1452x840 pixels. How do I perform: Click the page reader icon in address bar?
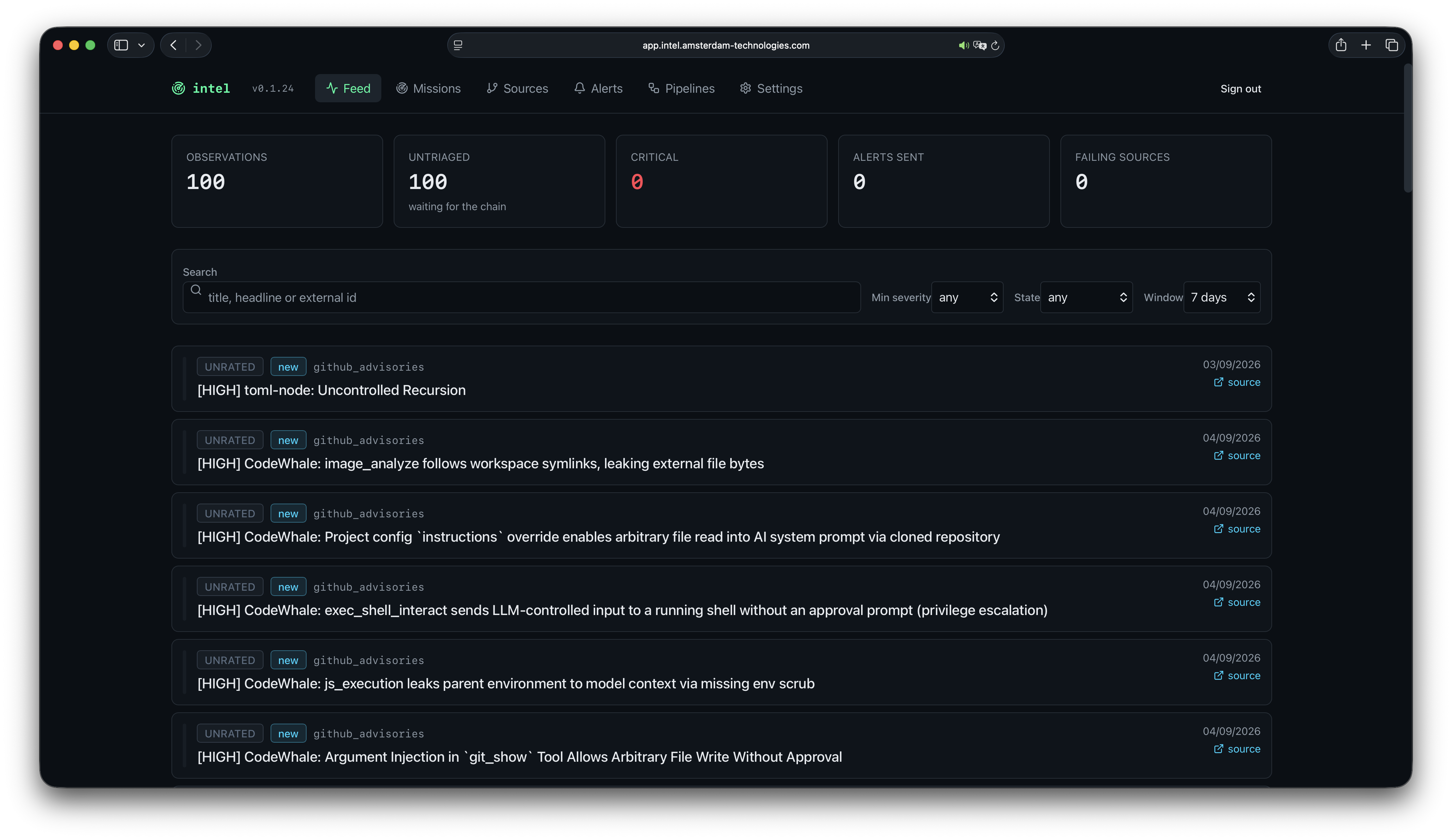pyautogui.click(x=458, y=45)
